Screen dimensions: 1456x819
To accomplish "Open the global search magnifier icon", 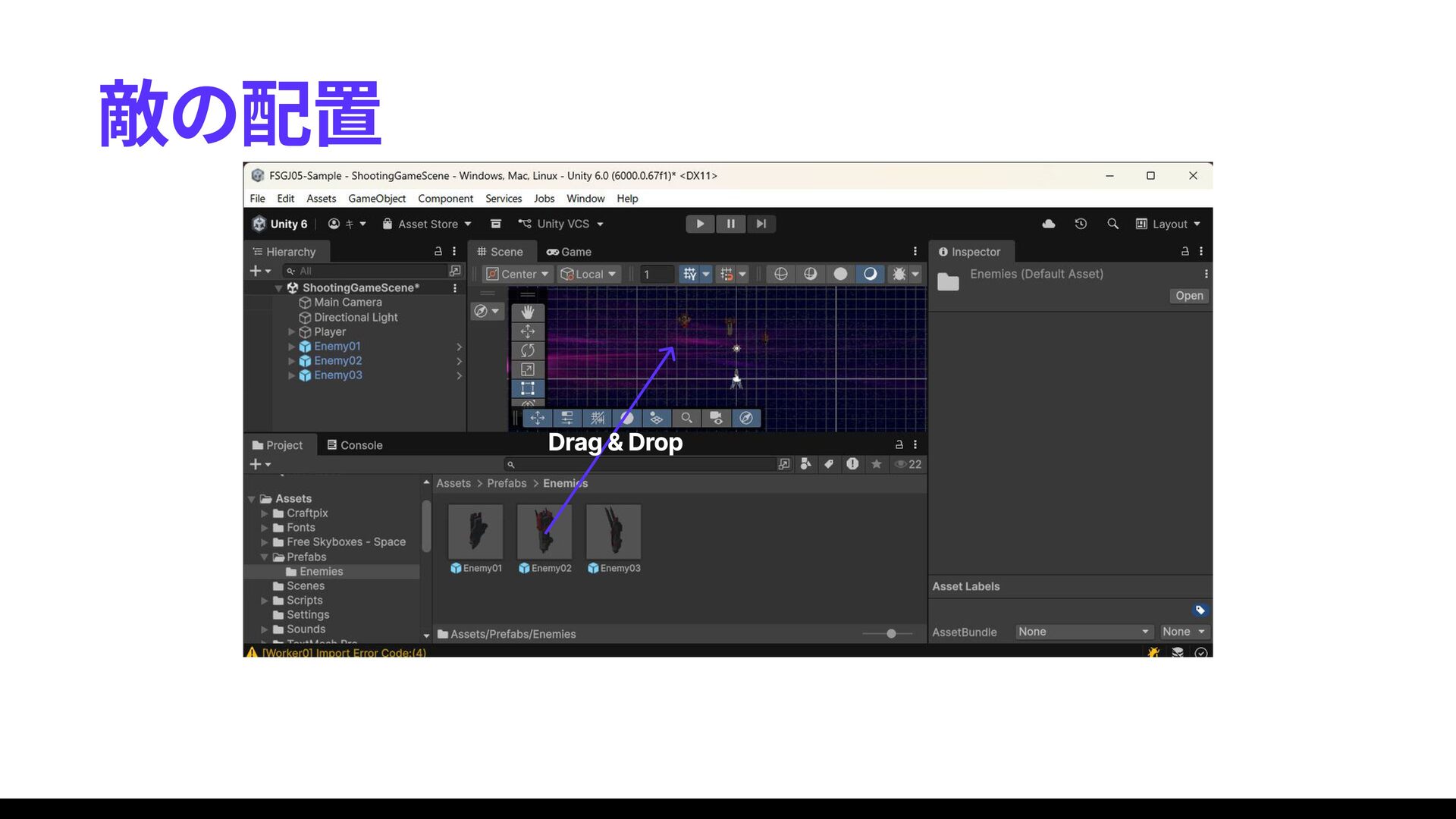I will click(1112, 224).
